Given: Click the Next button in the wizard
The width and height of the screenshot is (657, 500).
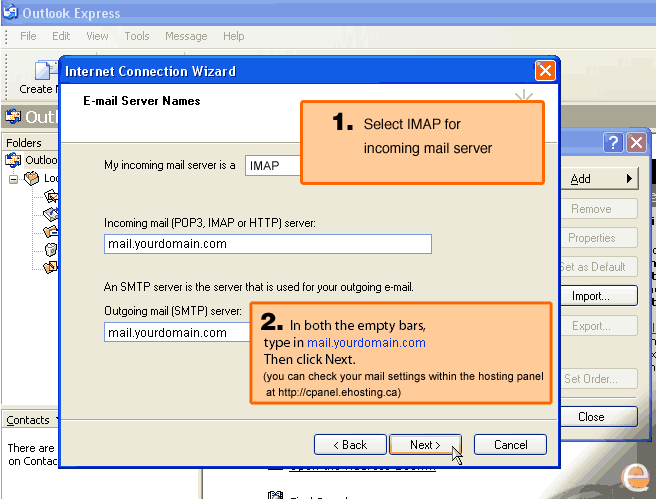Looking at the screenshot, I should click(425, 445).
